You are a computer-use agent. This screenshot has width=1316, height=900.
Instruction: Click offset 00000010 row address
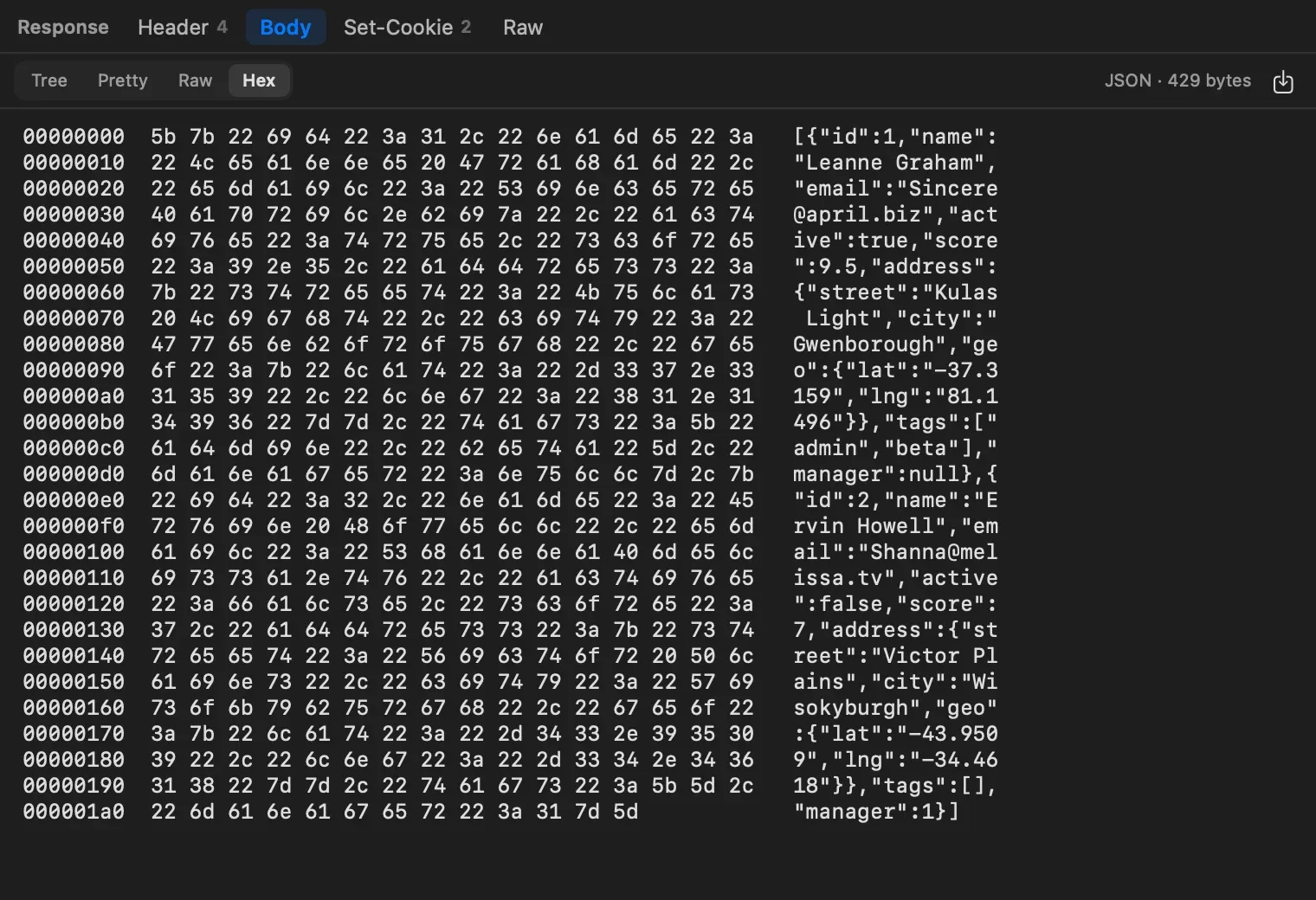pyautogui.click(x=74, y=163)
